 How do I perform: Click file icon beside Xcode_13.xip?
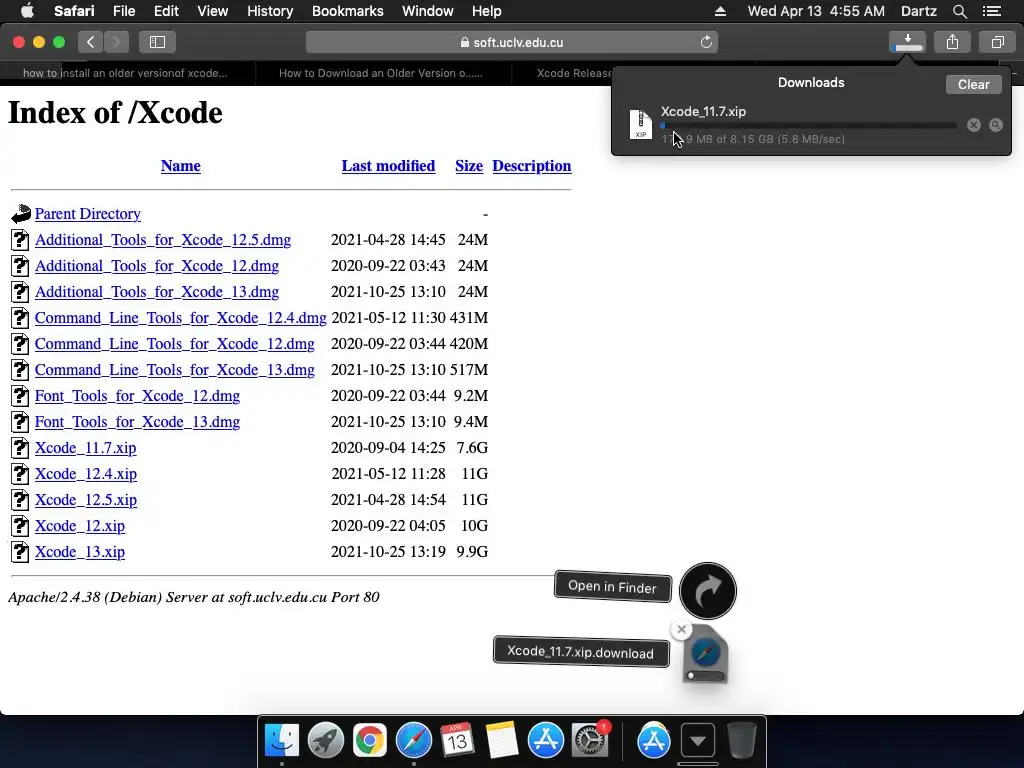coord(20,552)
